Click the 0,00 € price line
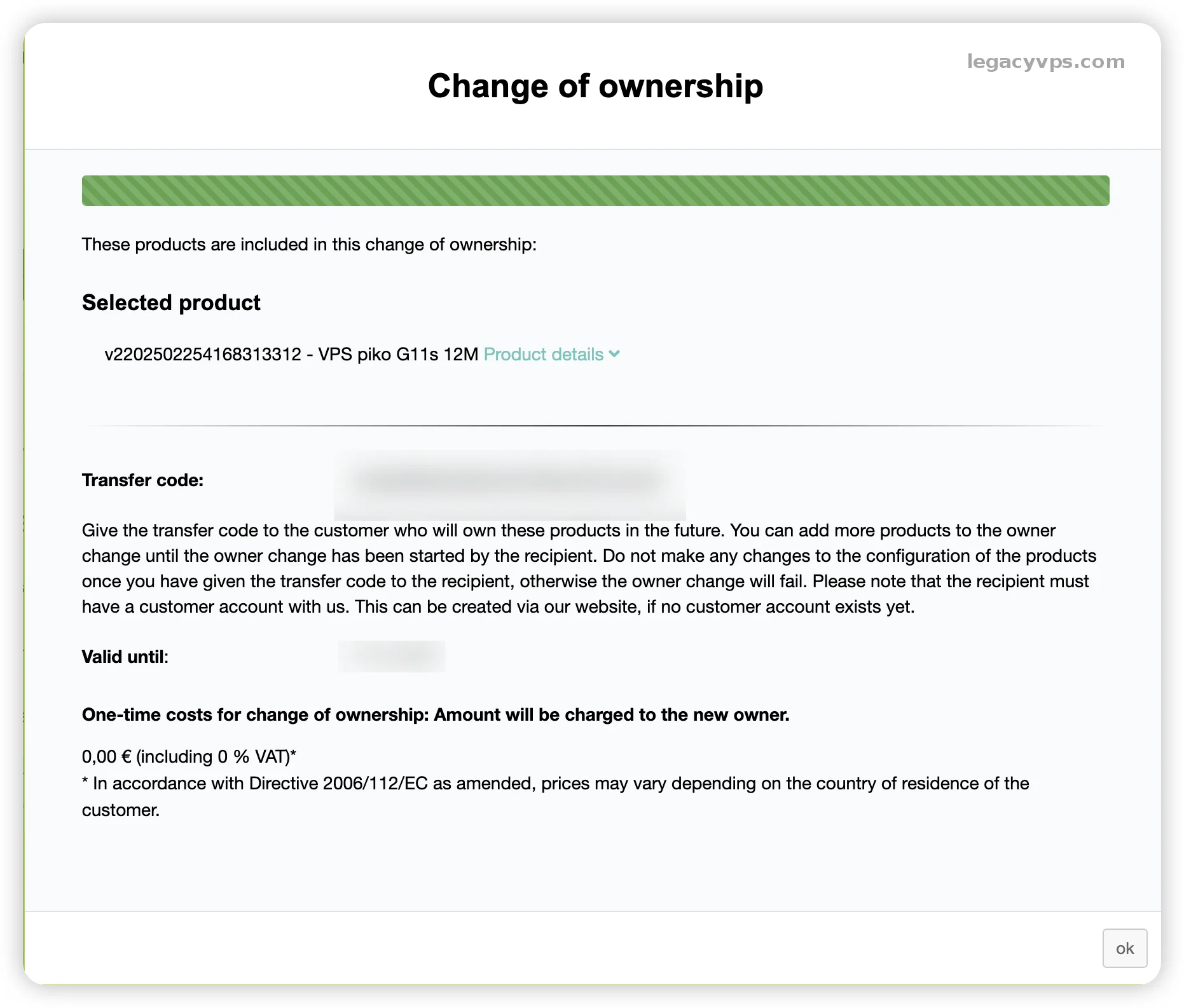1184x1008 pixels. click(x=189, y=756)
